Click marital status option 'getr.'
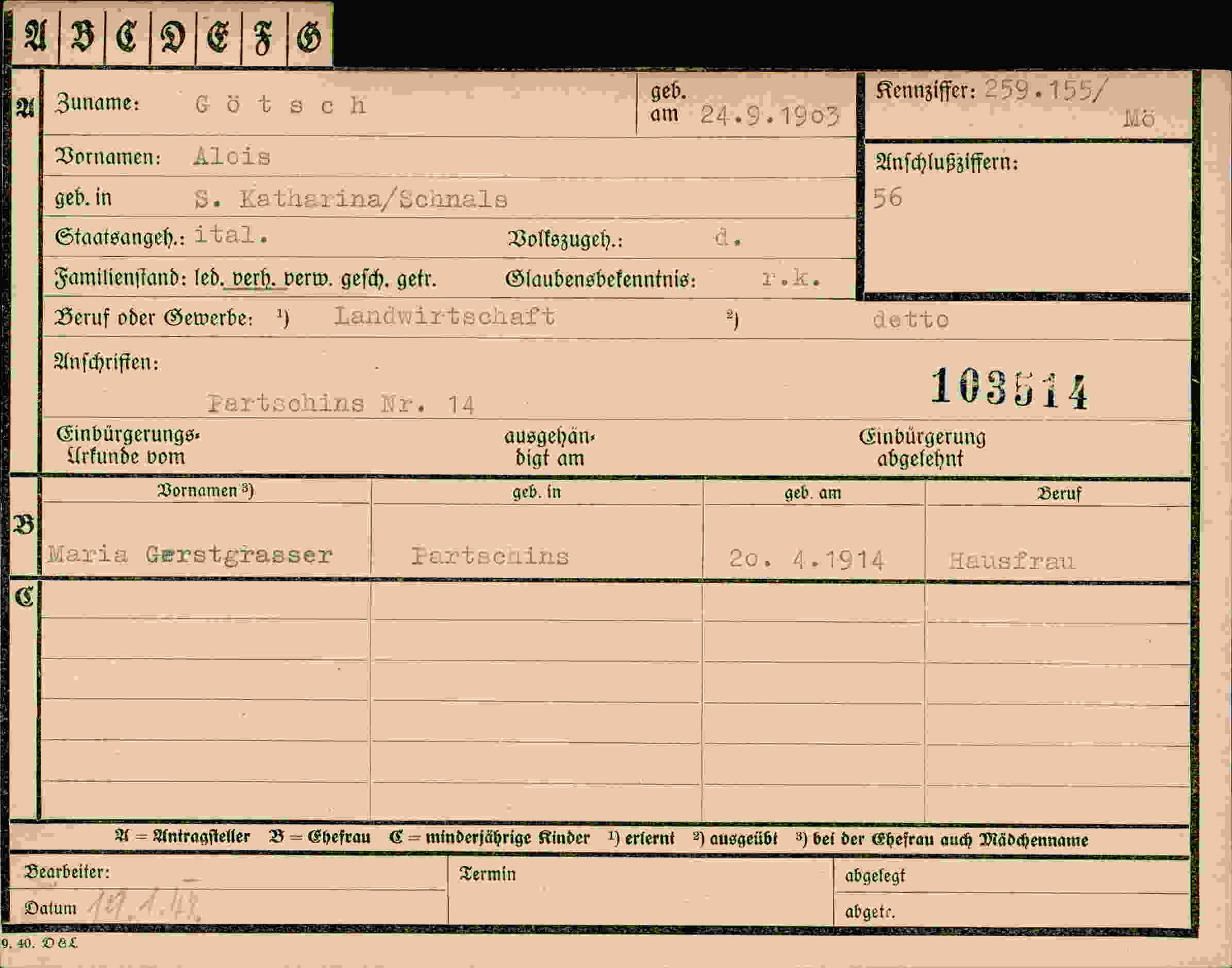The height and width of the screenshot is (968, 1232). click(x=417, y=279)
